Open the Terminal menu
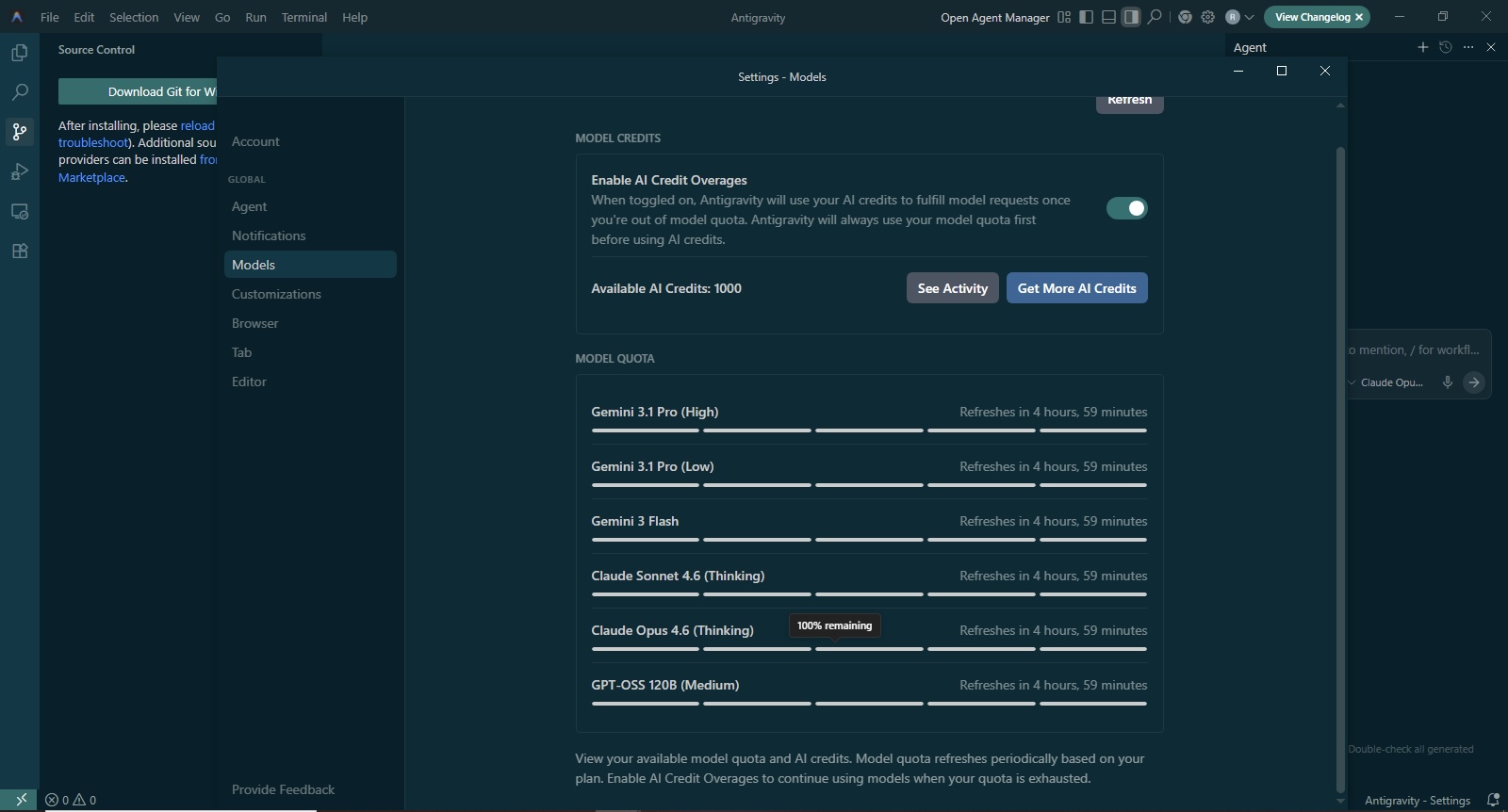 click(x=303, y=17)
